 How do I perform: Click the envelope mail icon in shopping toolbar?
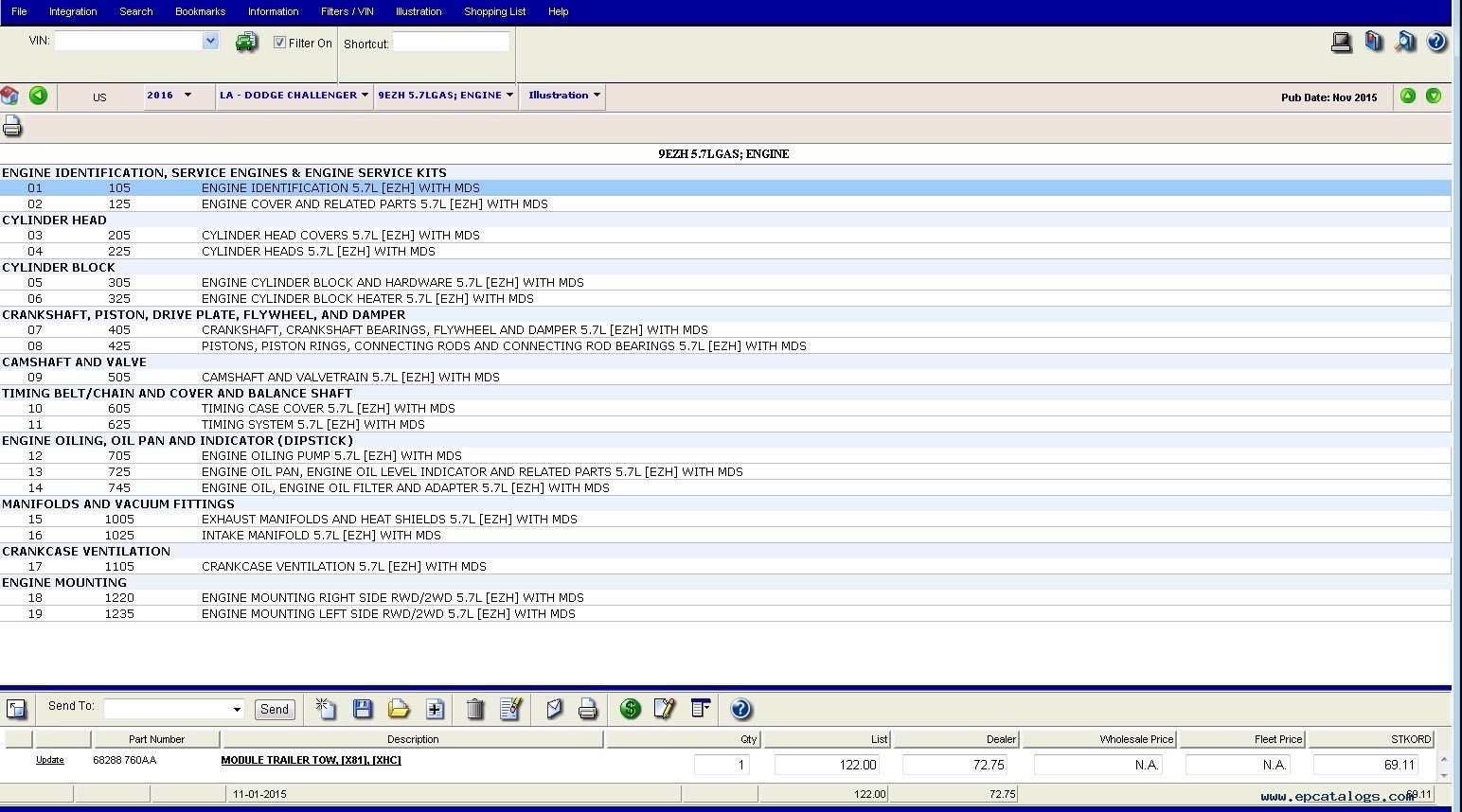pyautogui.click(x=555, y=708)
